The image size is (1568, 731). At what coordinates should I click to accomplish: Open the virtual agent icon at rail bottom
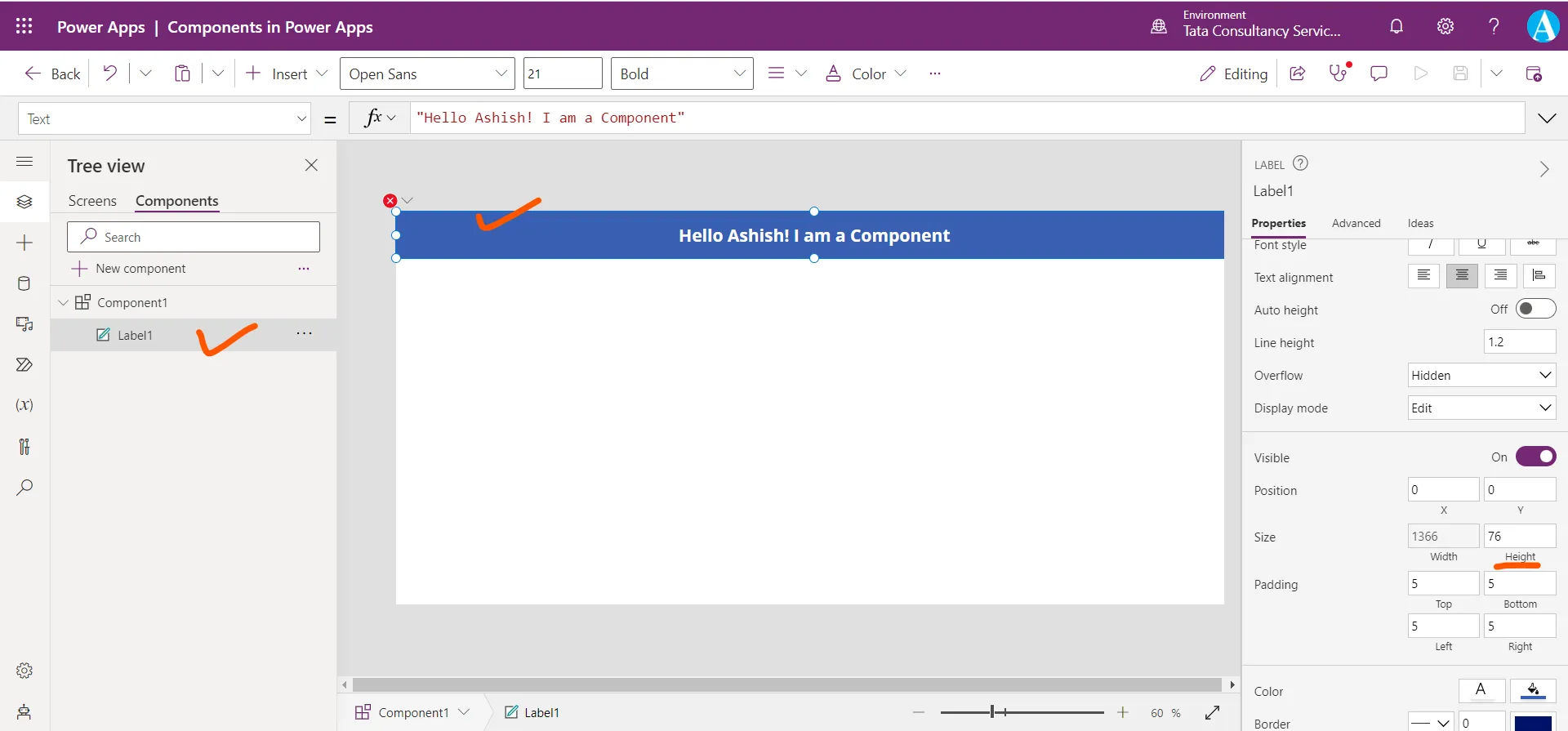(24, 711)
